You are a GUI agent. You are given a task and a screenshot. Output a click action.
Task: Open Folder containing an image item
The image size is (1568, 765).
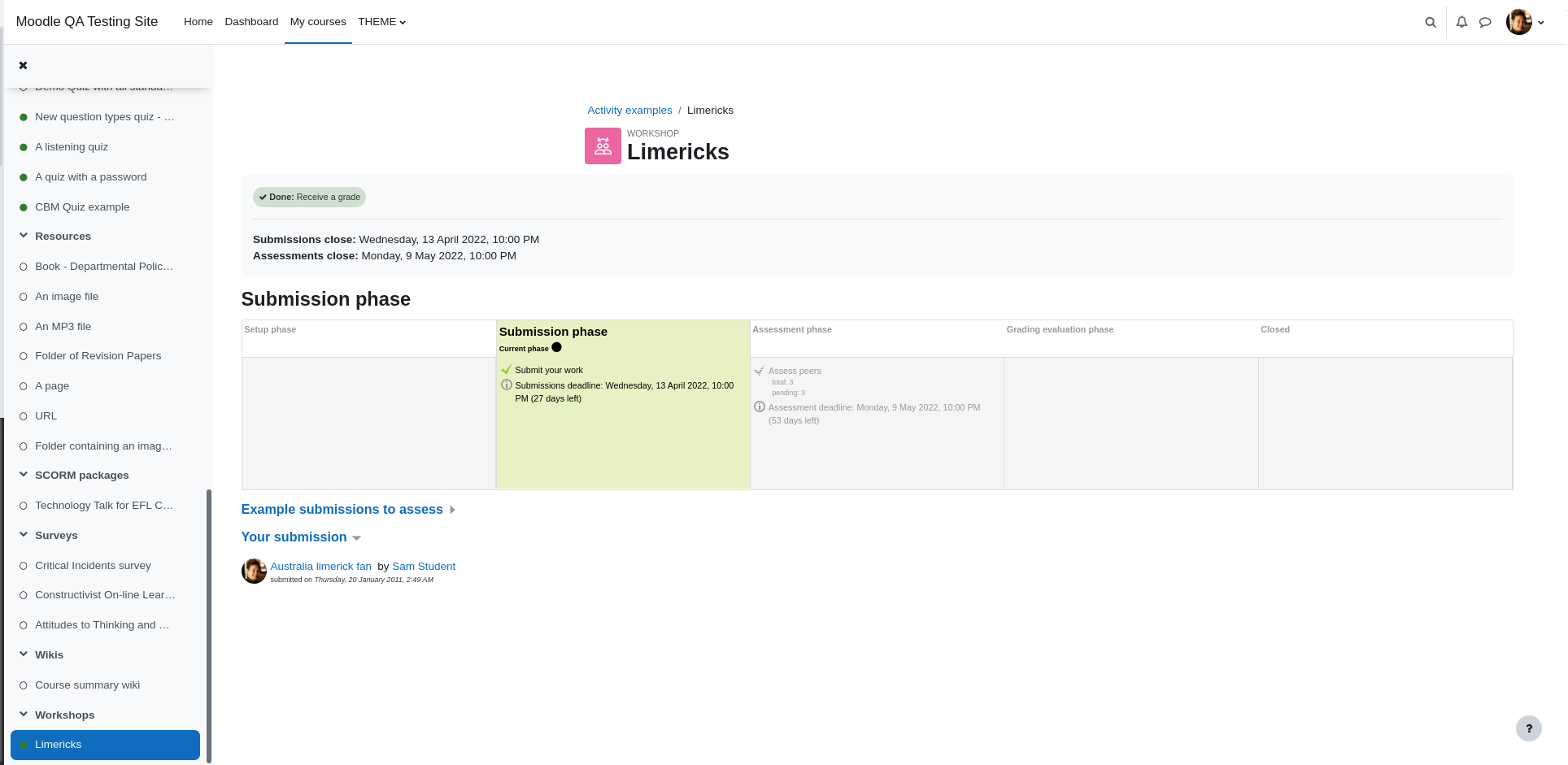click(103, 446)
